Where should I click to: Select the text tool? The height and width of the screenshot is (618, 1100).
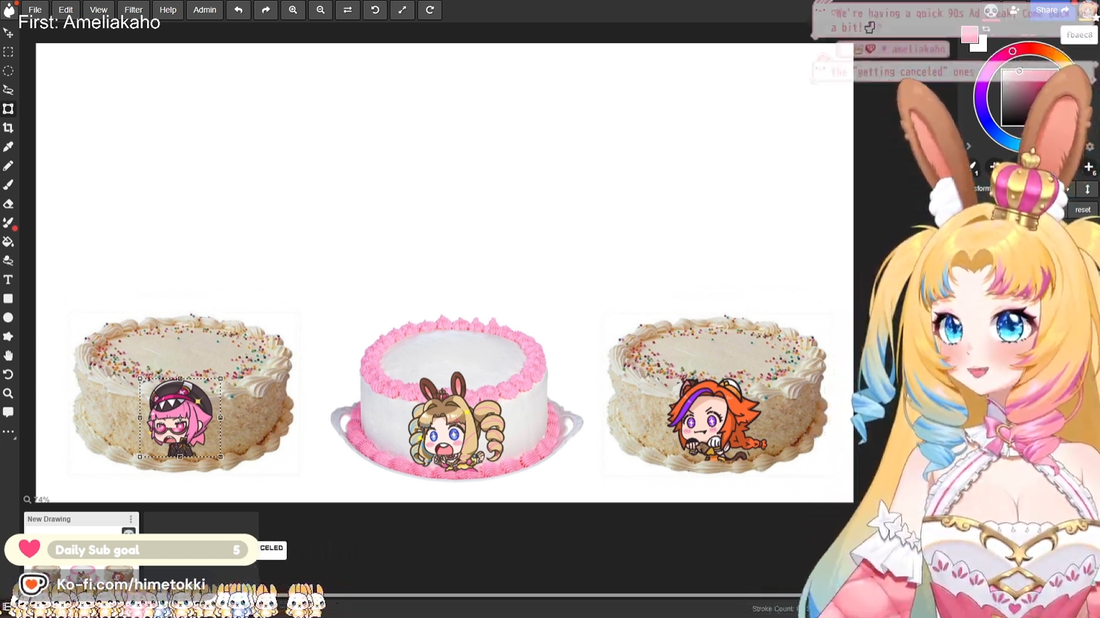(x=8, y=280)
